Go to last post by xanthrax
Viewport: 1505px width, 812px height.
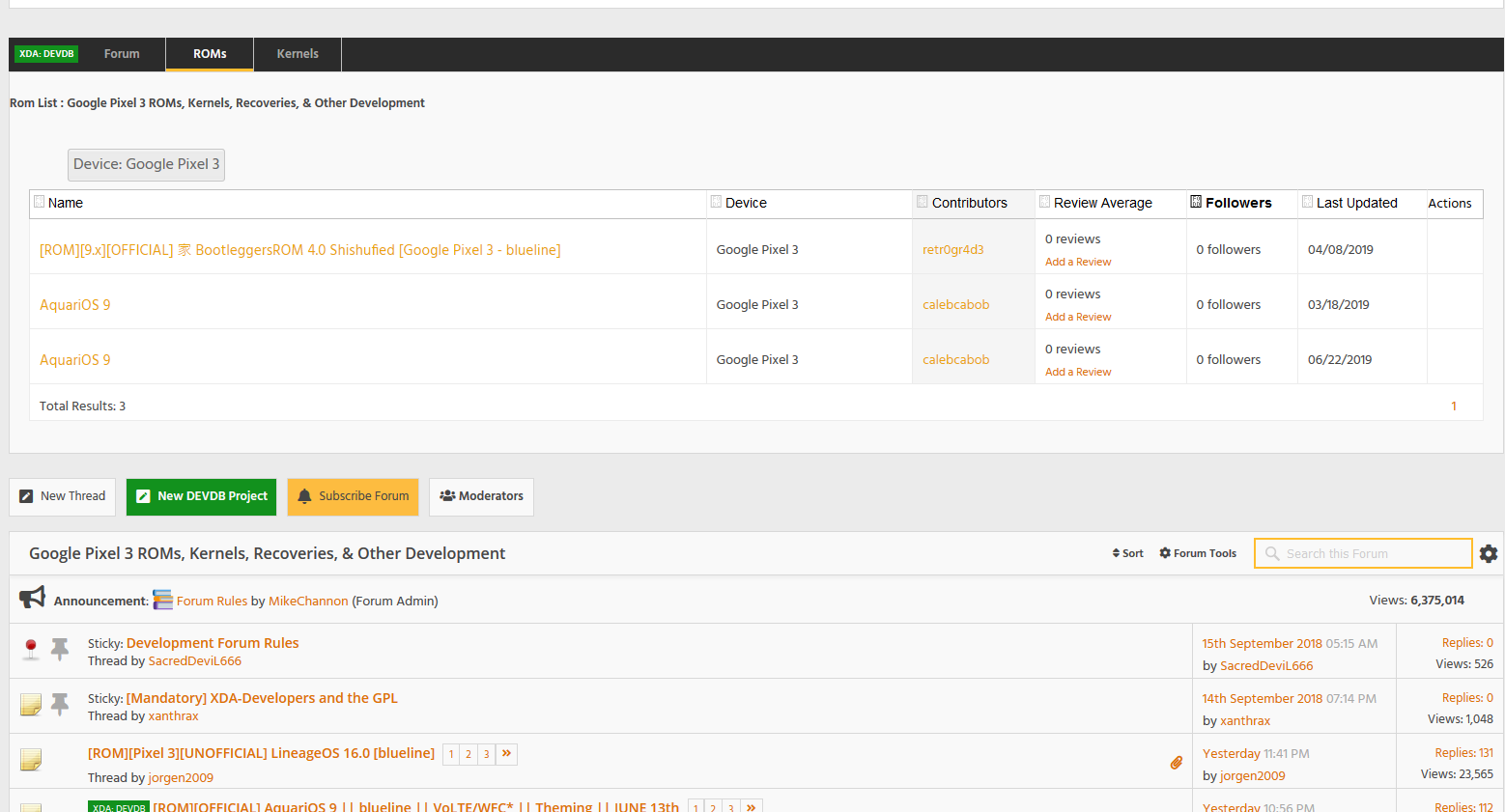tap(1245, 721)
